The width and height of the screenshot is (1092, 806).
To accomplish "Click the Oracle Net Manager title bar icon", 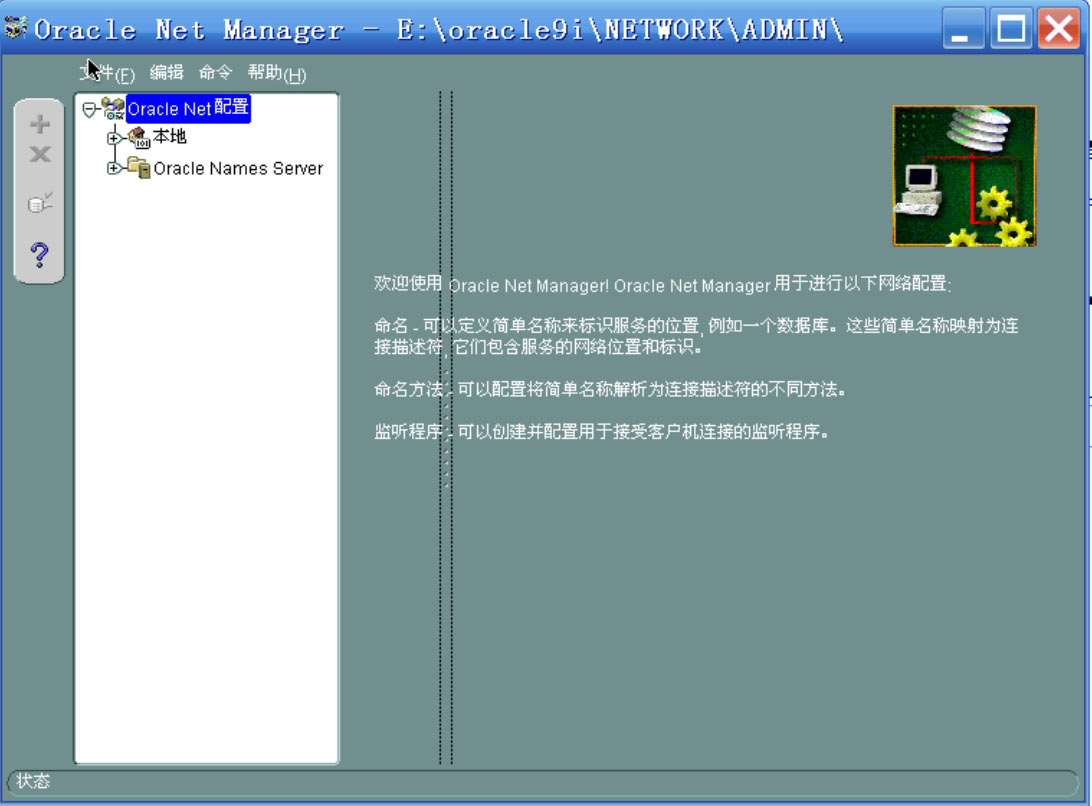I will pos(15,28).
